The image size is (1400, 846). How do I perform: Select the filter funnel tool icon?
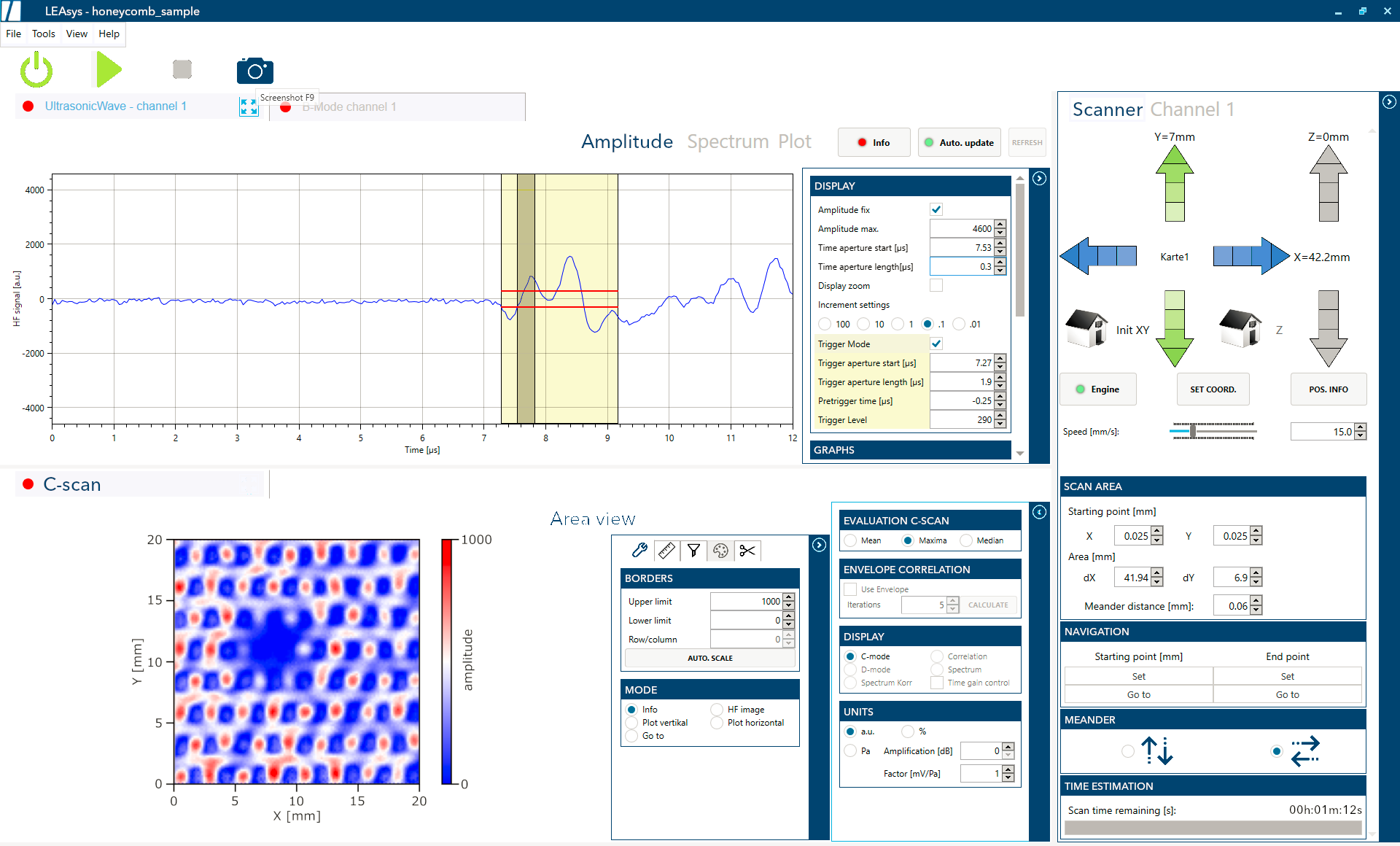pyautogui.click(x=693, y=551)
